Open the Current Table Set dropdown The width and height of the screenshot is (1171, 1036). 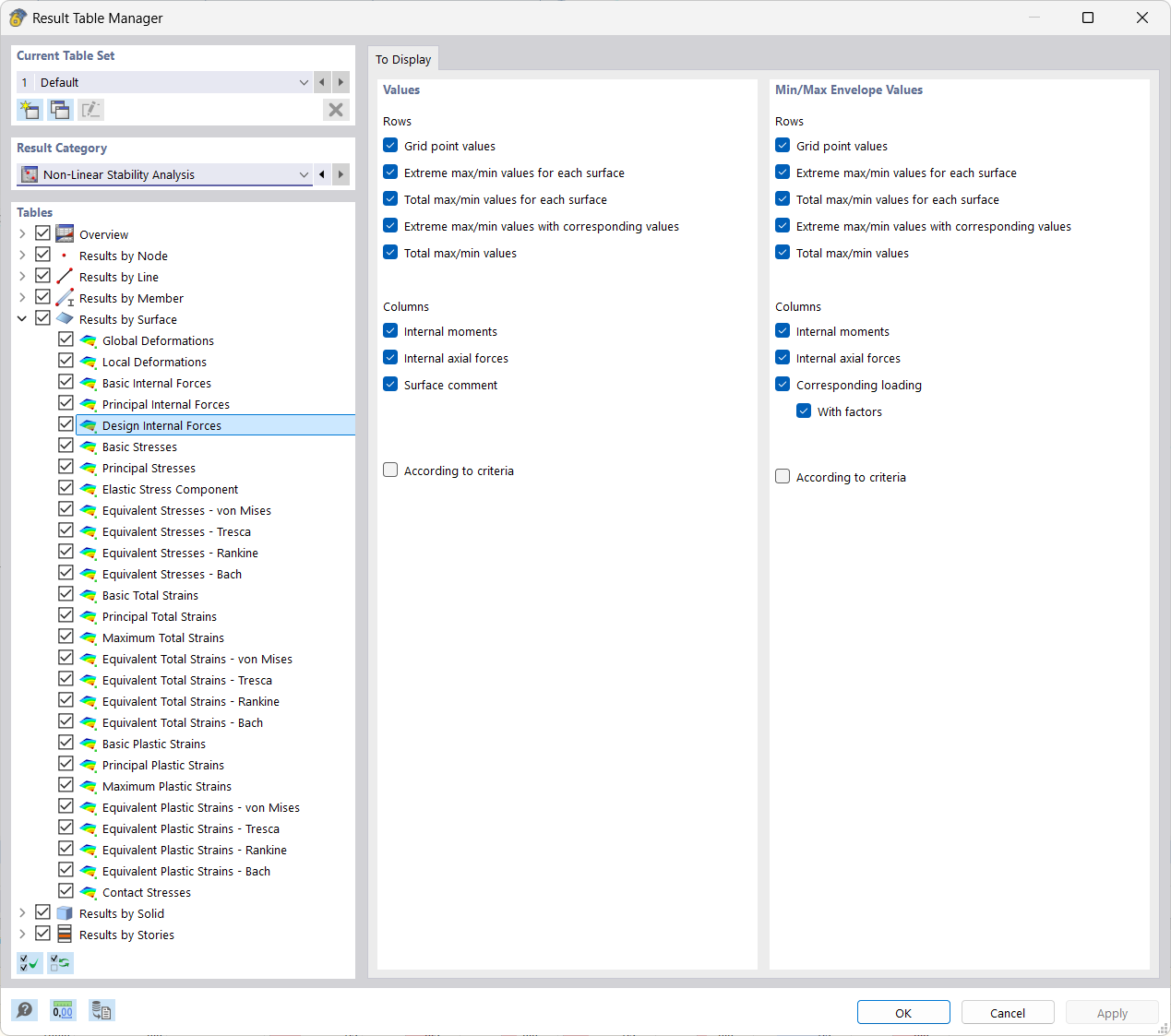click(x=304, y=82)
